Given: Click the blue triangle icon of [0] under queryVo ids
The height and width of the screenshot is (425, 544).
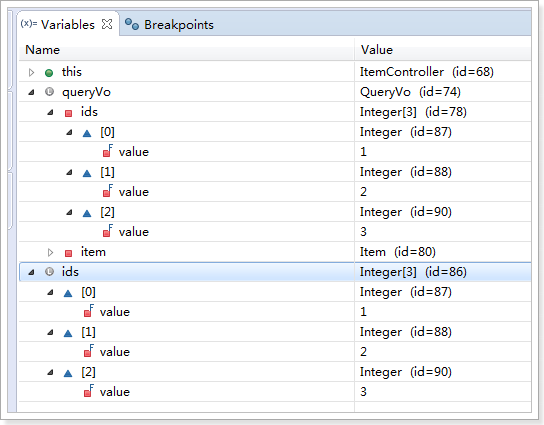Looking at the screenshot, I should [x=87, y=133].
